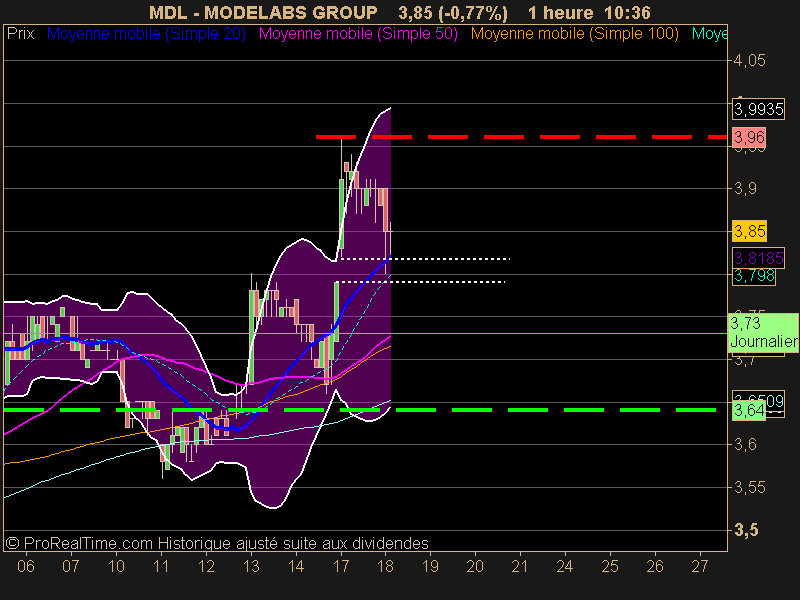Select the Prix legend label

point(20,34)
